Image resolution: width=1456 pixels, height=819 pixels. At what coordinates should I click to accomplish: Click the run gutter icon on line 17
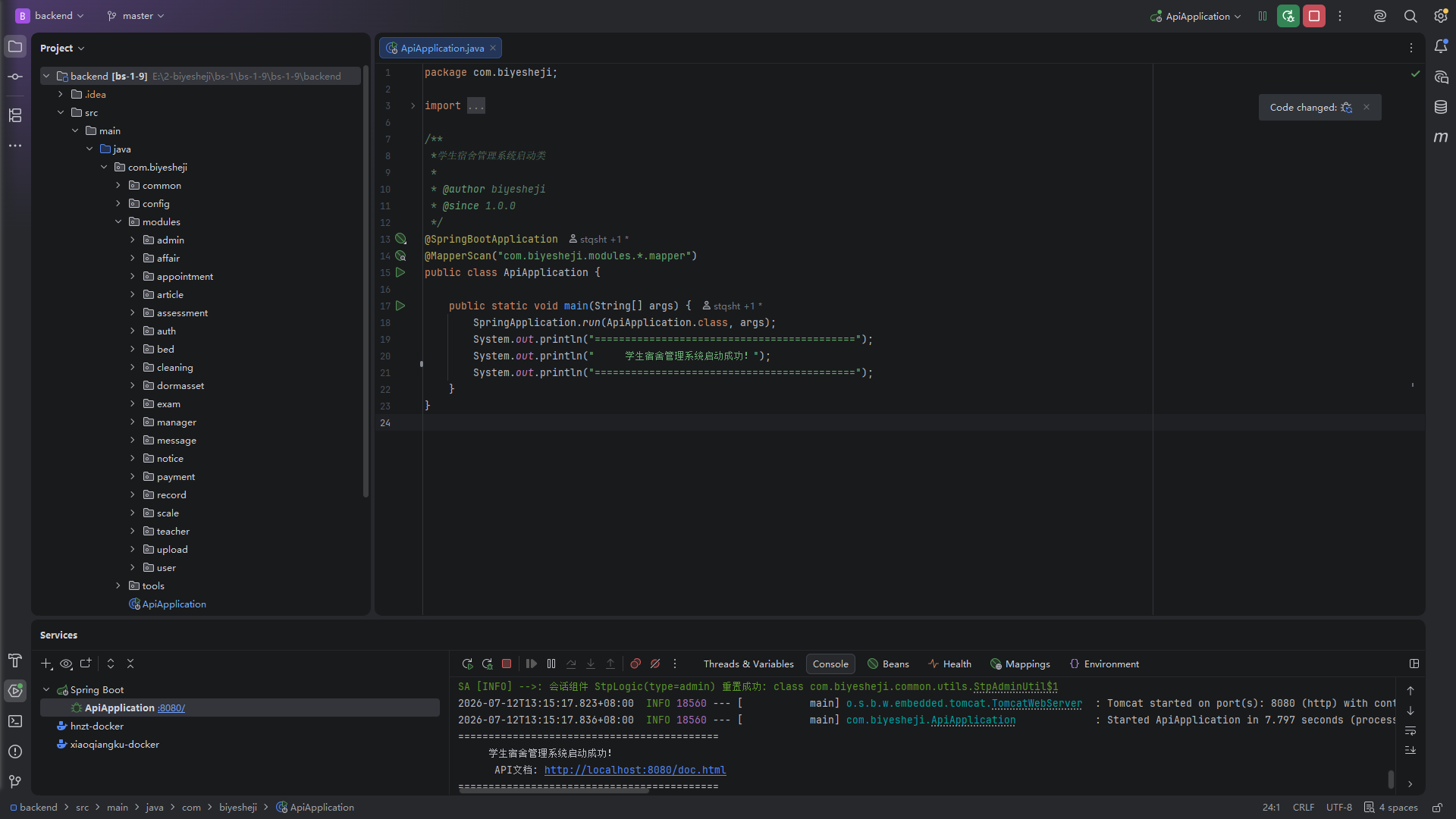click(x=400, y=306)
